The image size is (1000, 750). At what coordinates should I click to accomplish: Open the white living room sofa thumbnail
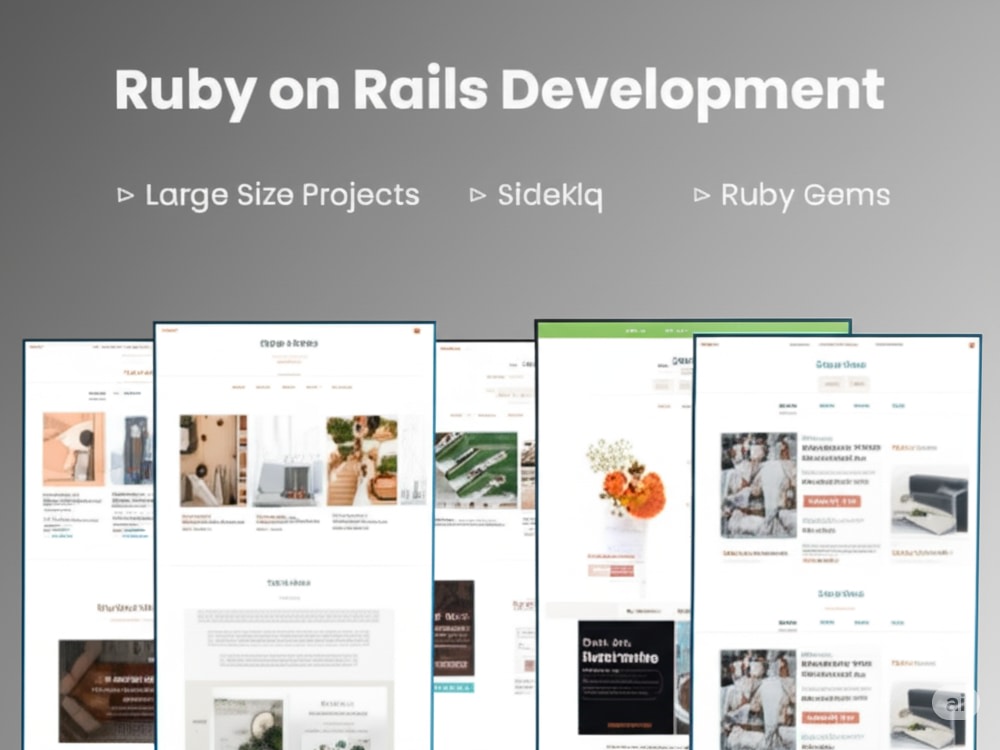[x=287, y=461]
